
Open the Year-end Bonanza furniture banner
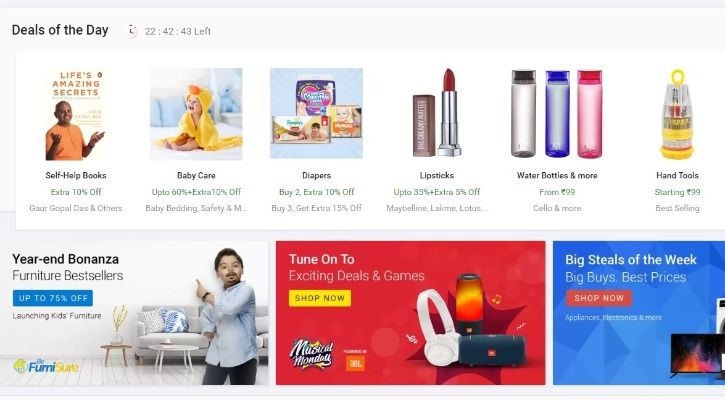pyautogui.click(x=134, y=313)
